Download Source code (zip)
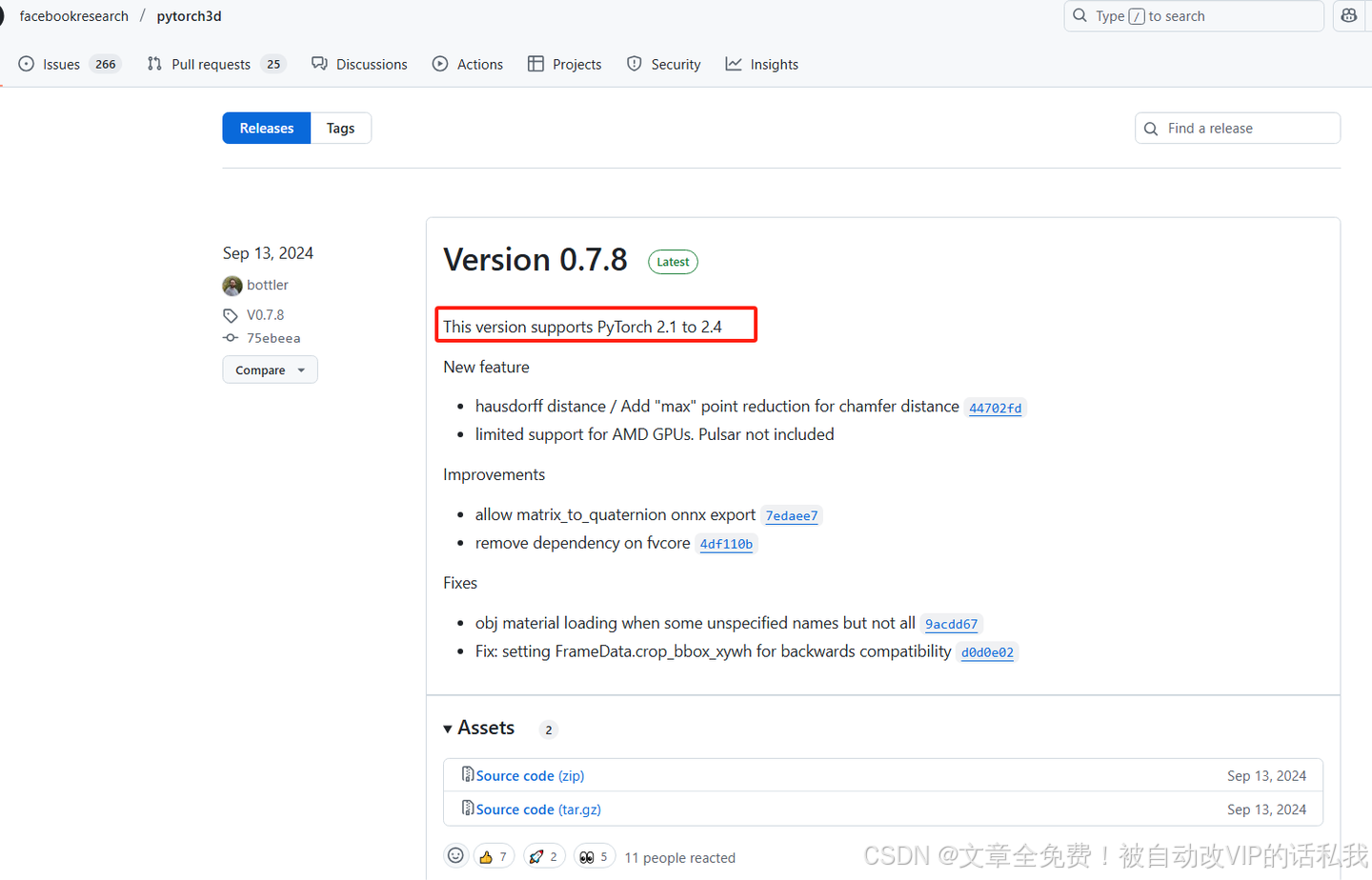This screenshot has height=880, width=1372. (531, 776)
